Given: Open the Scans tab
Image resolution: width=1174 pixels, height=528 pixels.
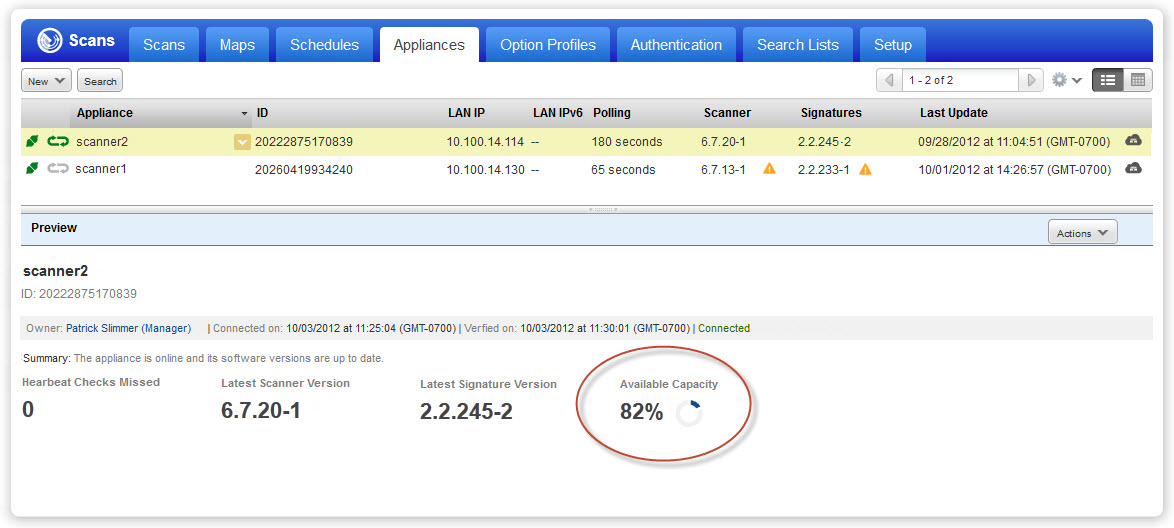Looking at the screenshot, I should pos(164,45).
